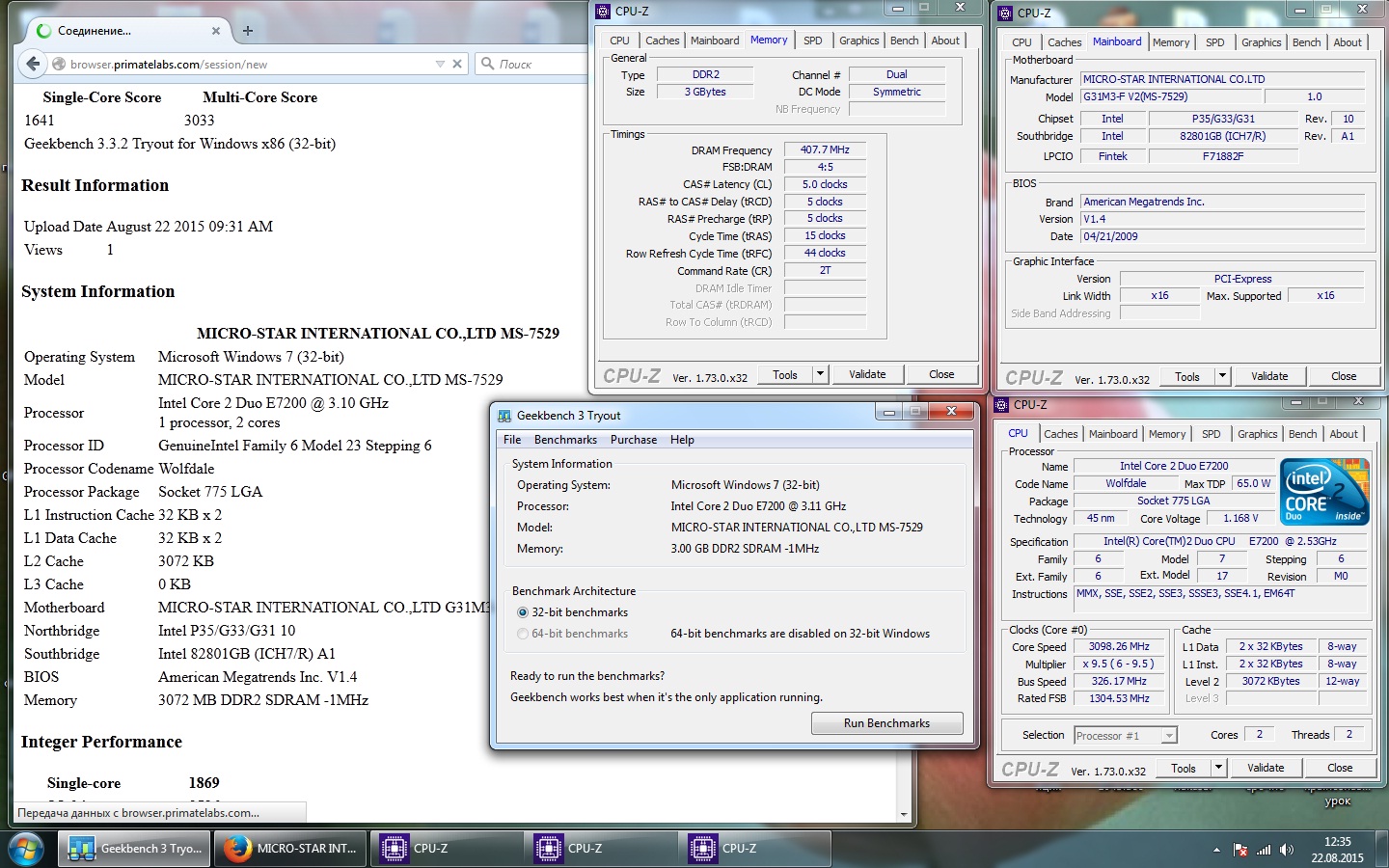Click the DRAM Frequency value 407.7 MHz

825,149
